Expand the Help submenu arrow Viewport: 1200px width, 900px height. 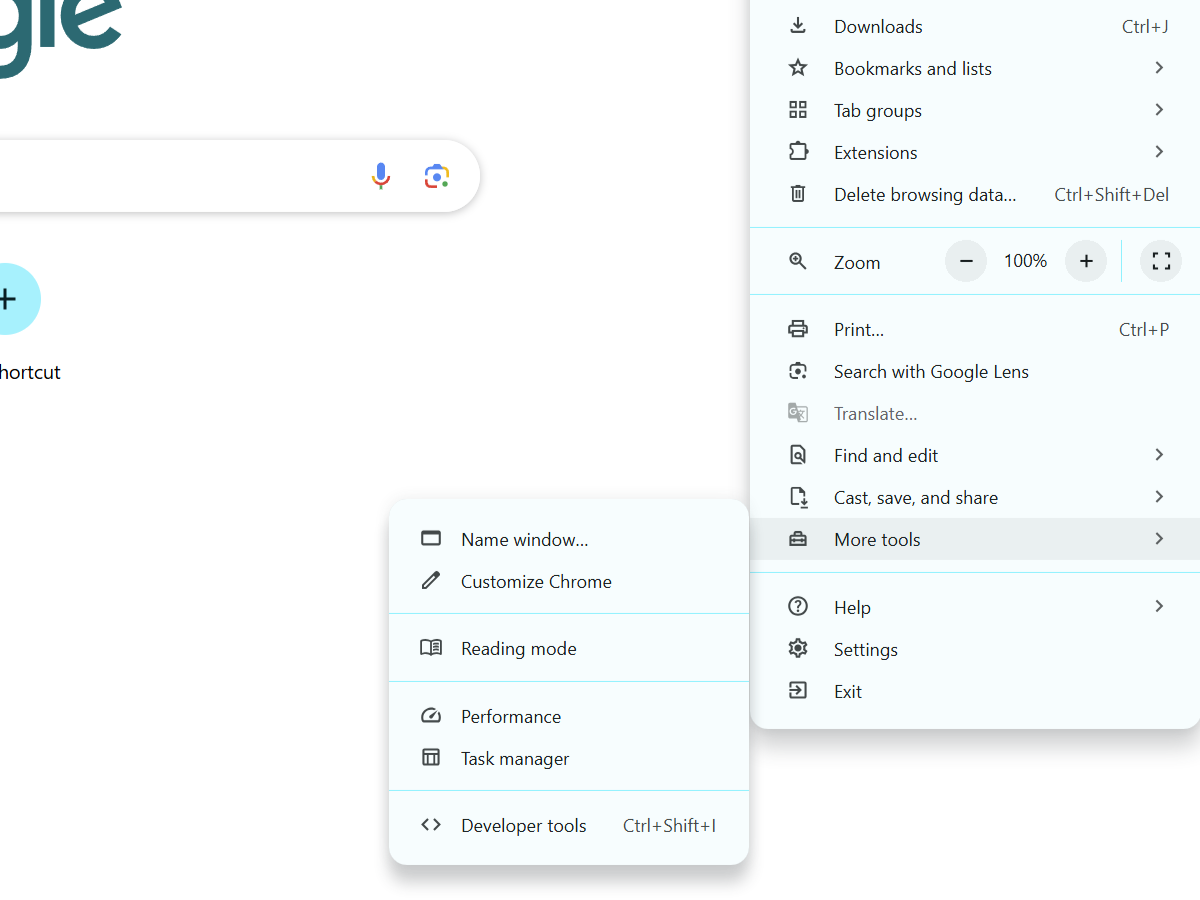[1159, 607]
